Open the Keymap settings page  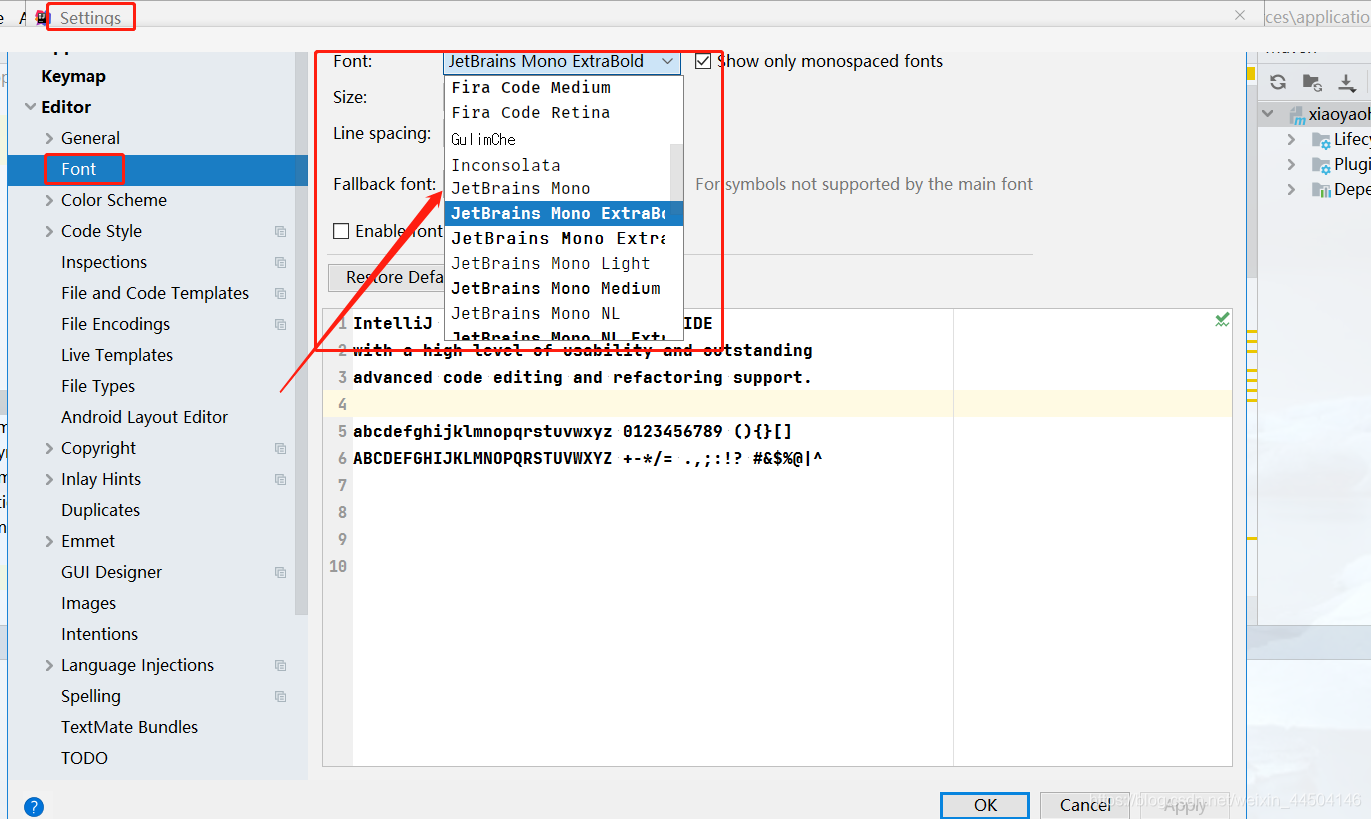[73, 76]
